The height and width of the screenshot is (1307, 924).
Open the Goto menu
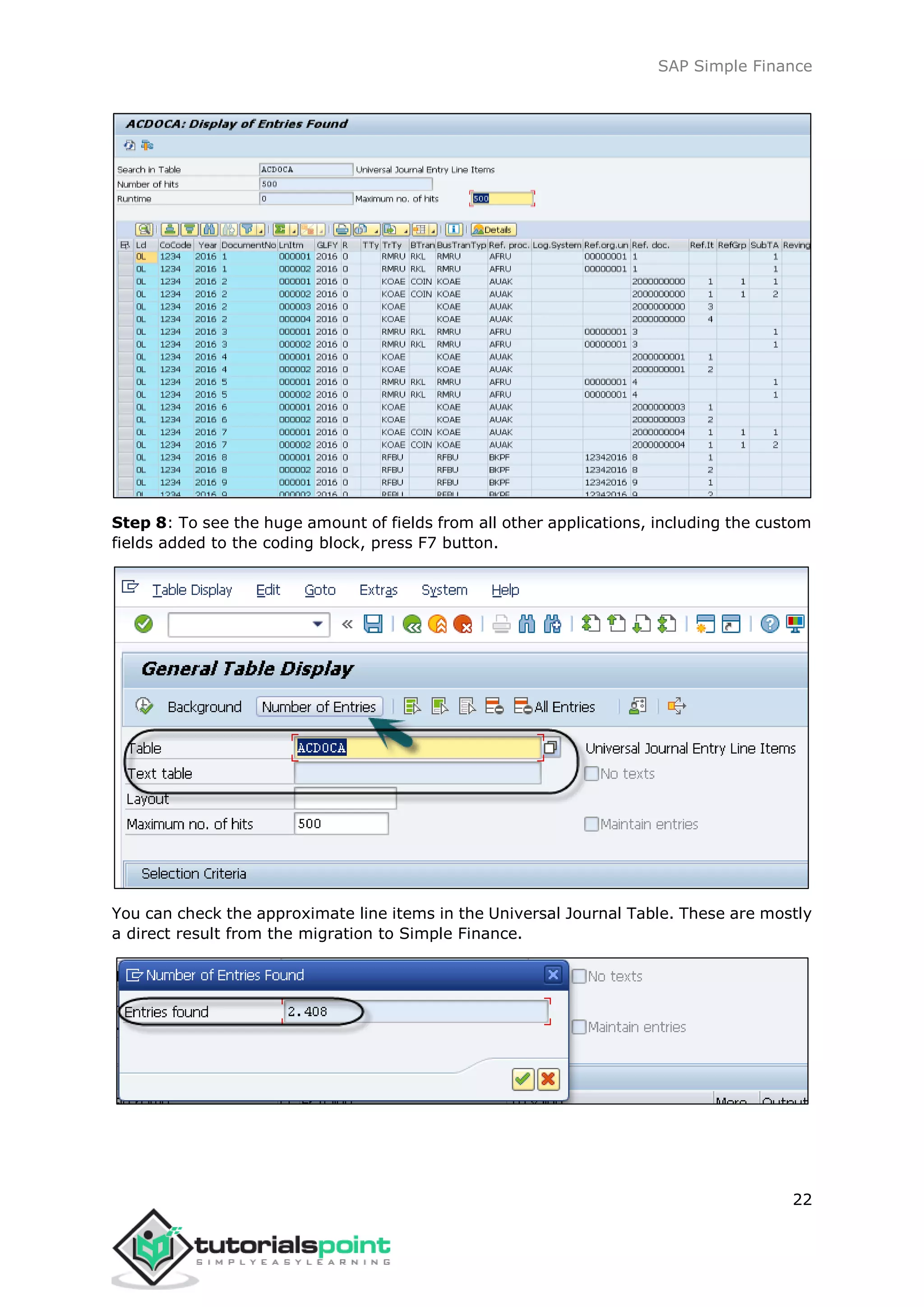(320, 590)
